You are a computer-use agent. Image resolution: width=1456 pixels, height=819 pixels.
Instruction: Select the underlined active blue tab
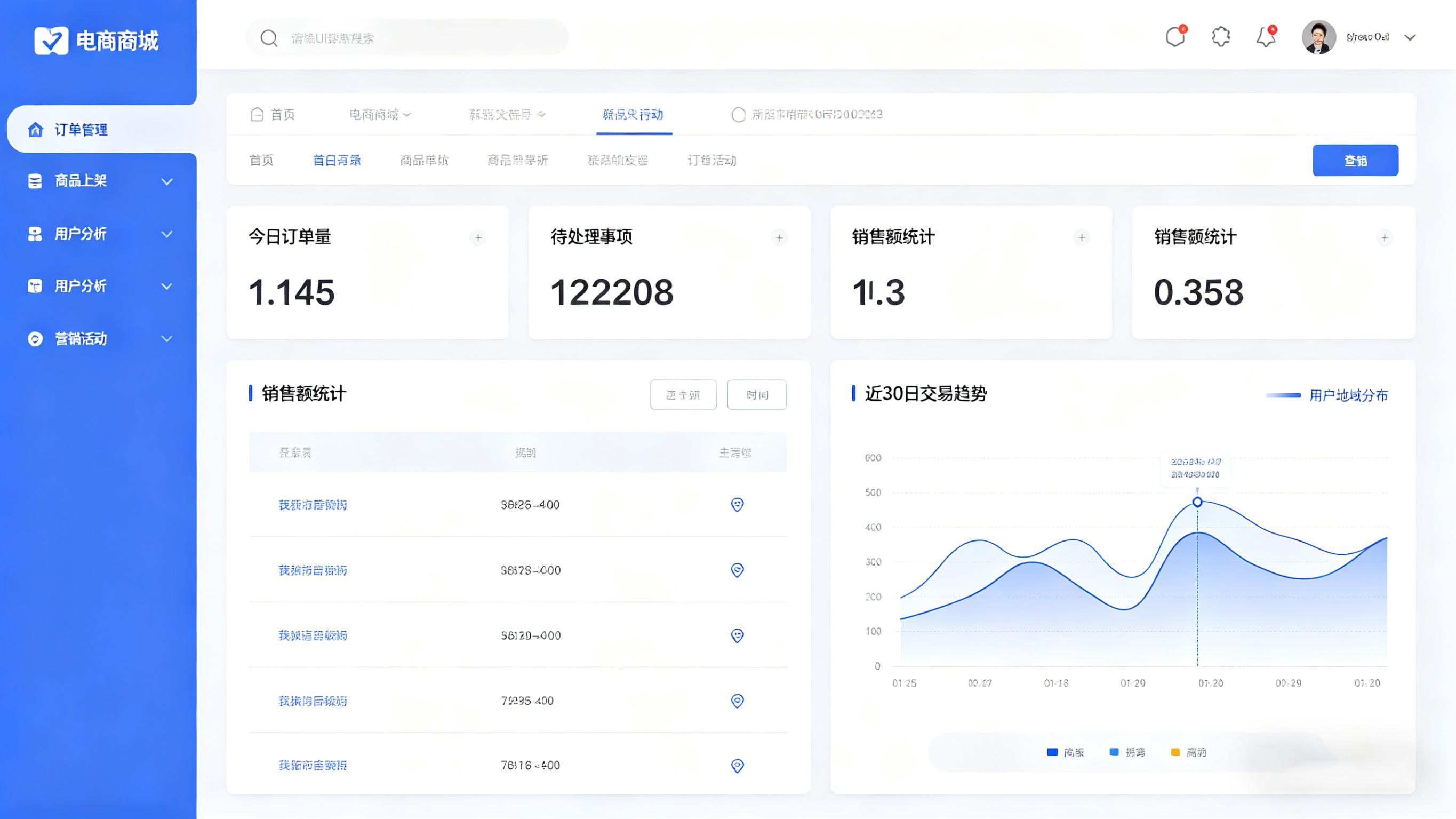tap(633, 115)
